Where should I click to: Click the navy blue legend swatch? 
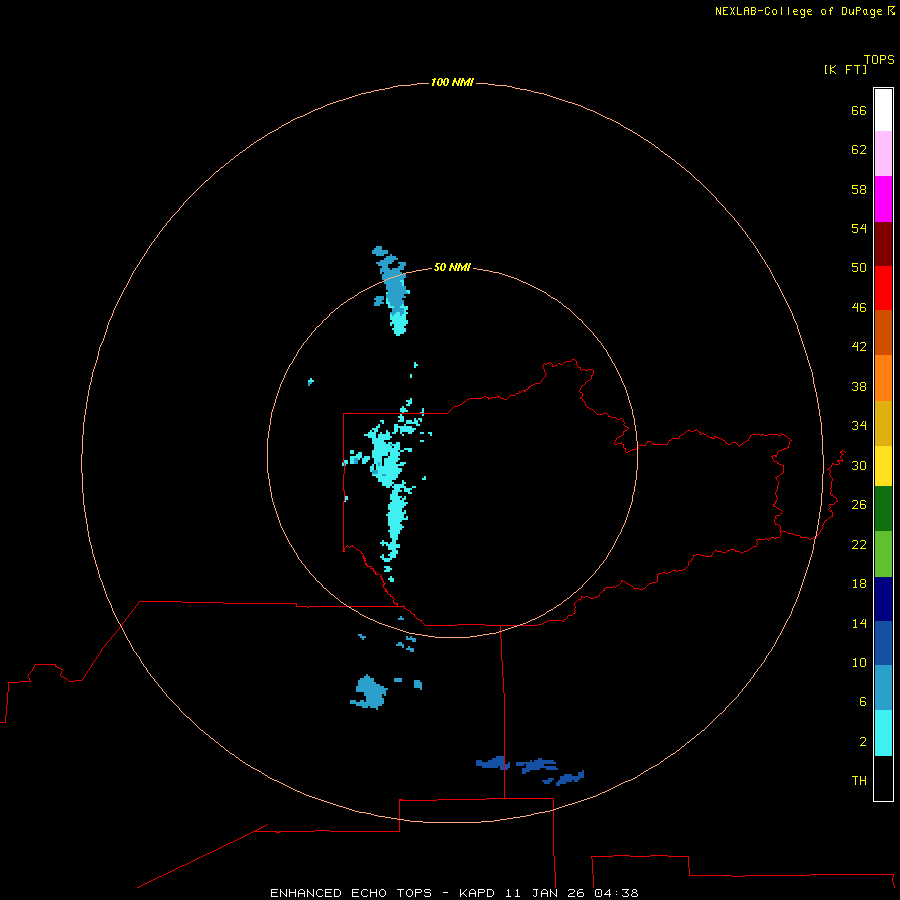tap(883, 599)
